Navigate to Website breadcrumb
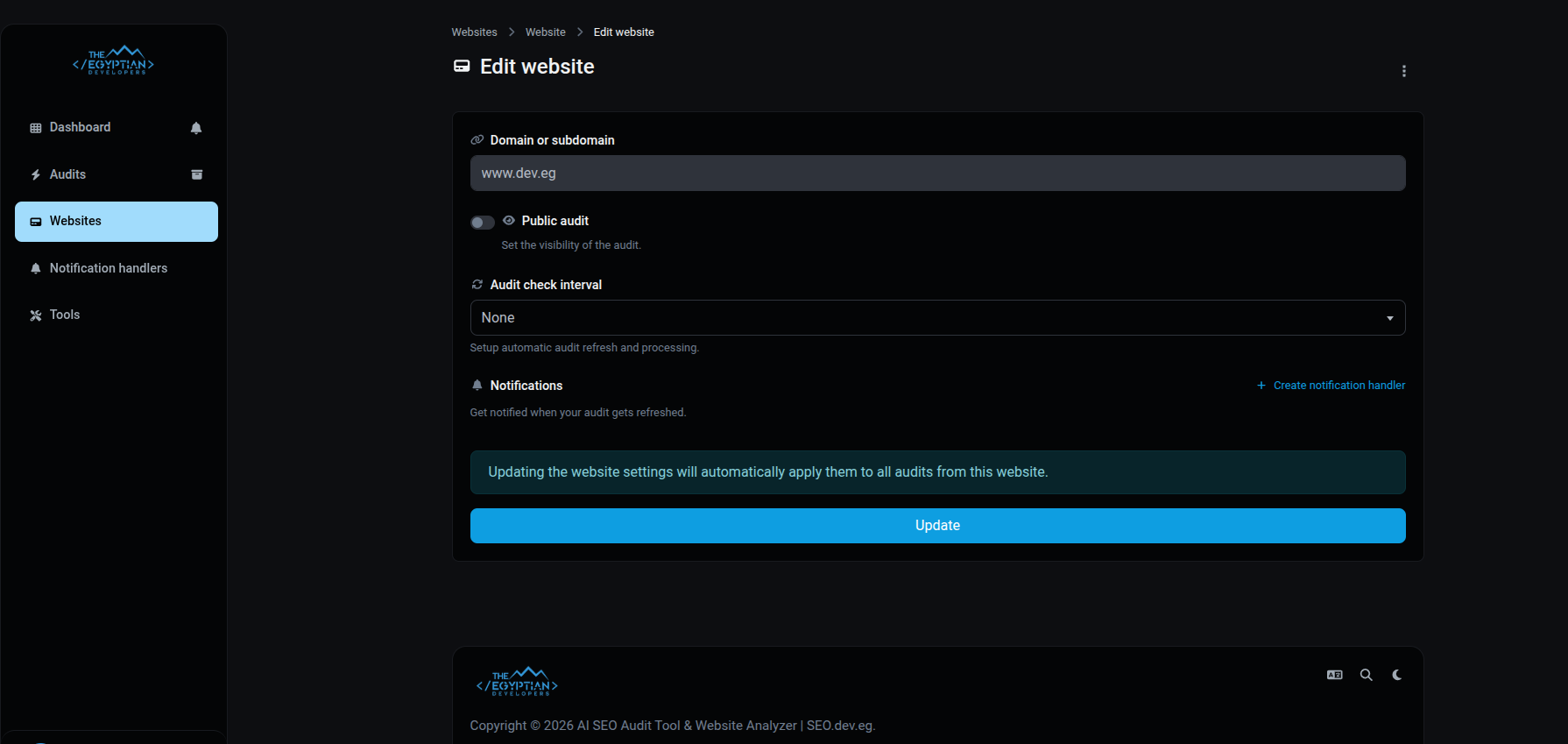 click(545, 32)
